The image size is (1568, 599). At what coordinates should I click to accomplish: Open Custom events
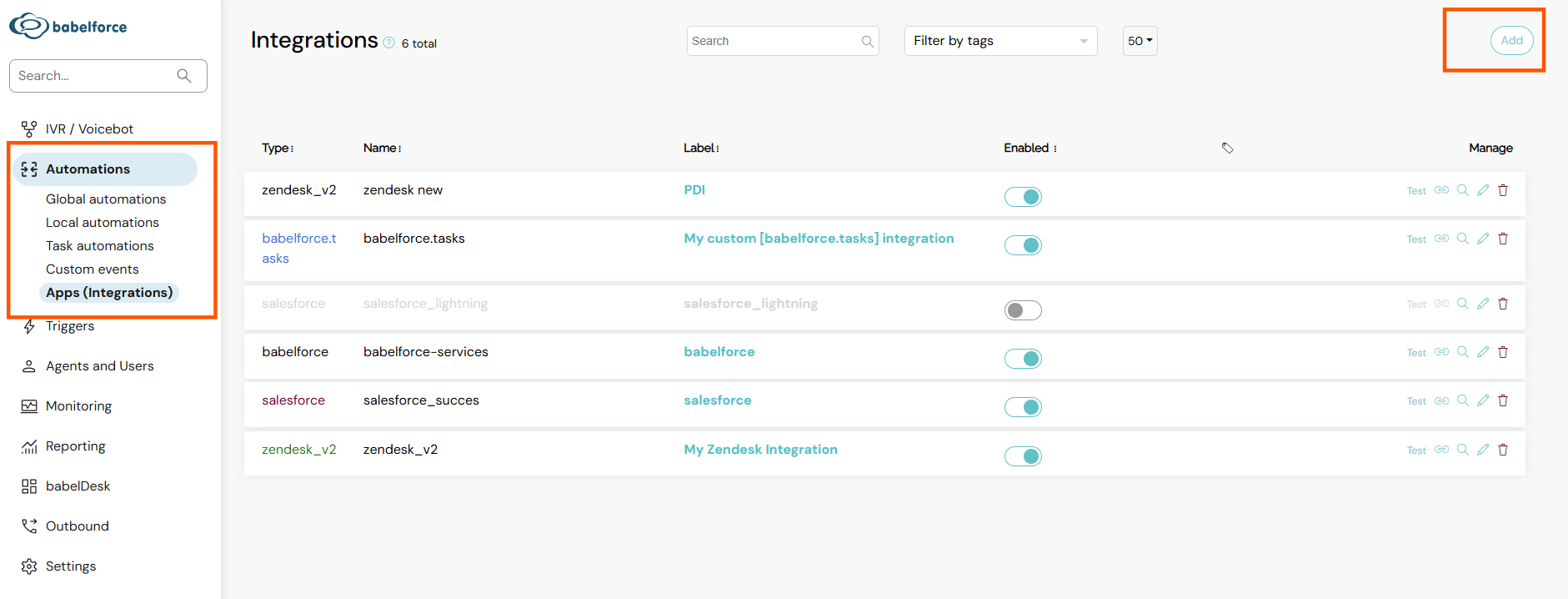point(93,269)
